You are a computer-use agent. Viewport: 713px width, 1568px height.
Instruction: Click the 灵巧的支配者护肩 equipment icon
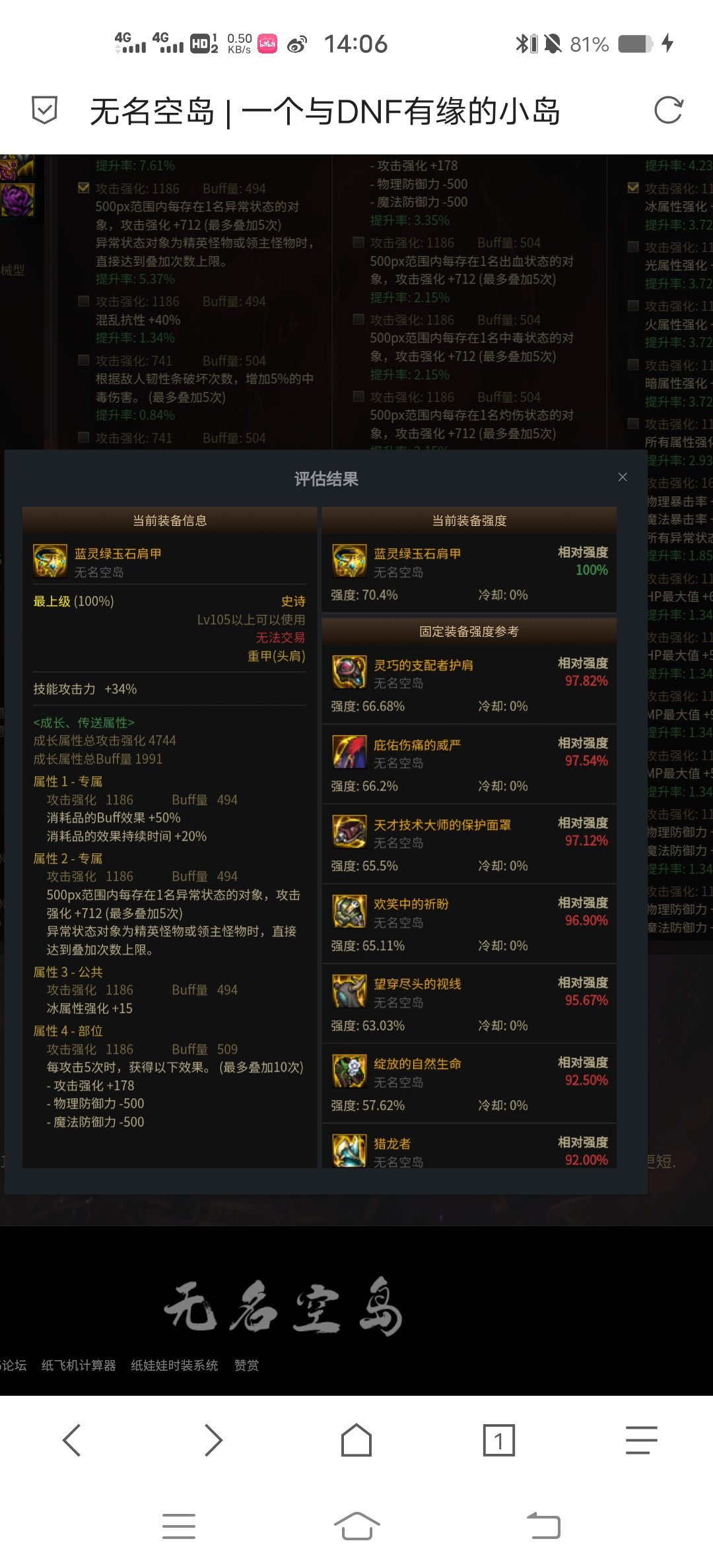point(349,672)
